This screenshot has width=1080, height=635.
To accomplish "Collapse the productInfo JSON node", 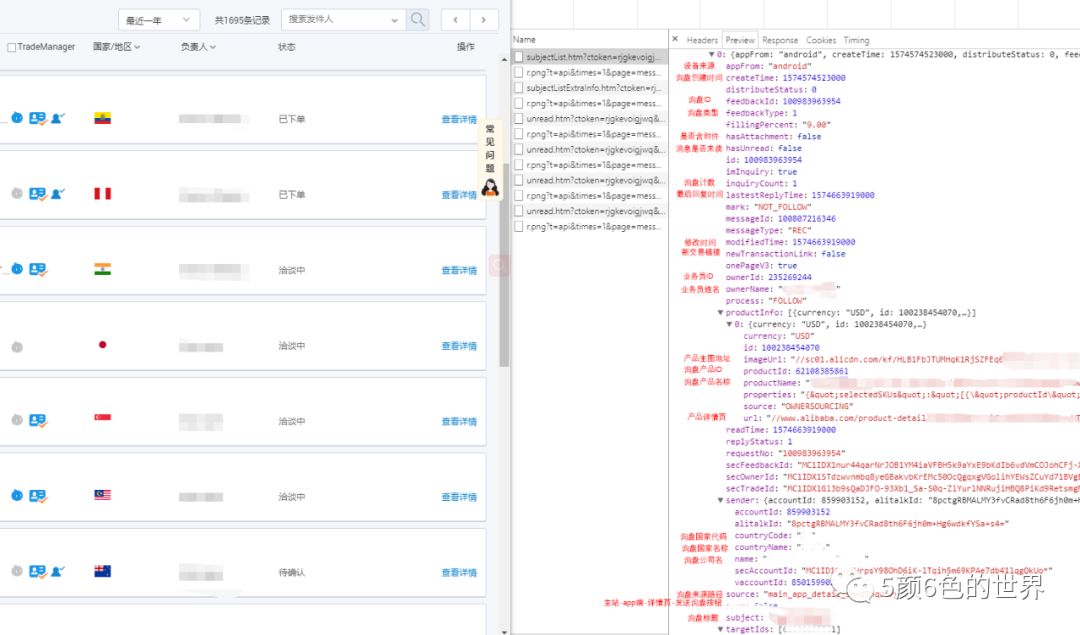I will coord(720,313).
